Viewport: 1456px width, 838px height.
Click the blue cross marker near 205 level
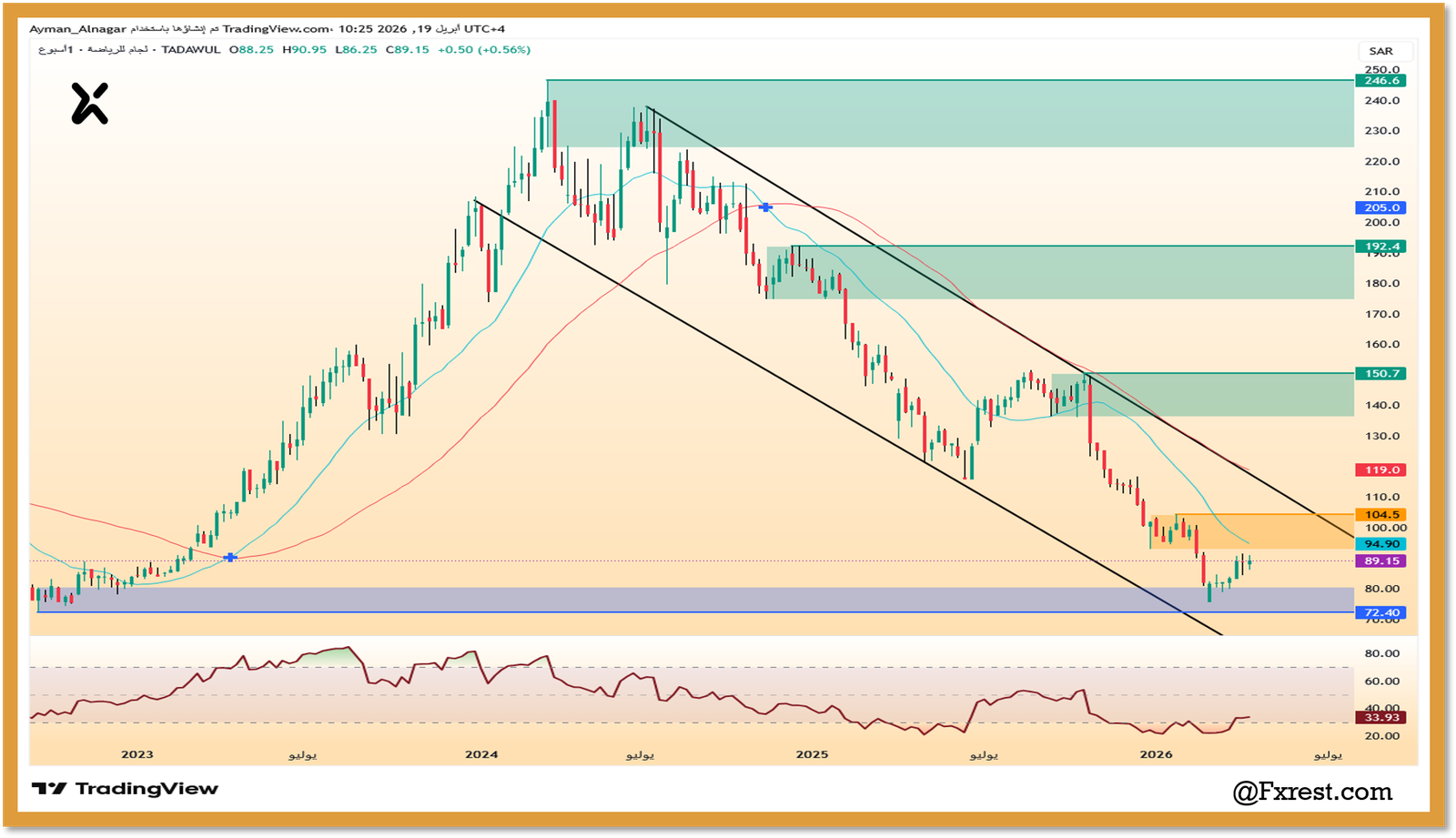765,207
